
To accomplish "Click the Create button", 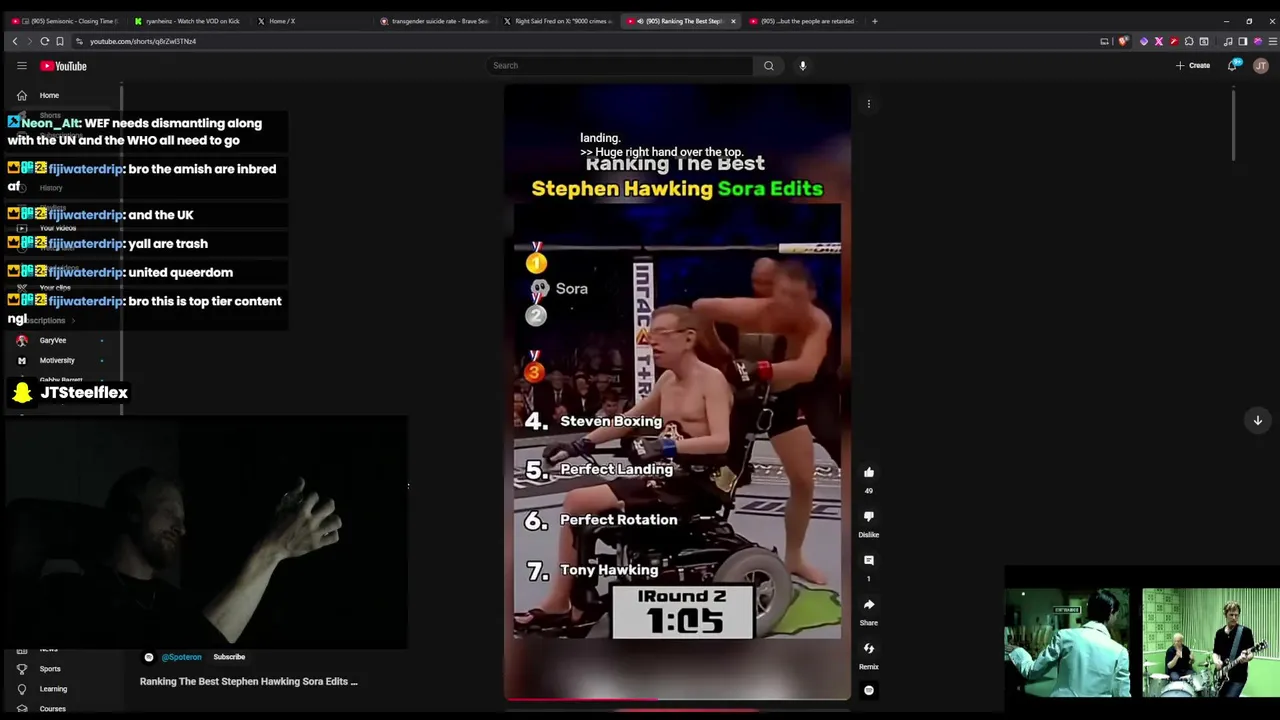I will pyautogui.click(x=1192, y=66).
